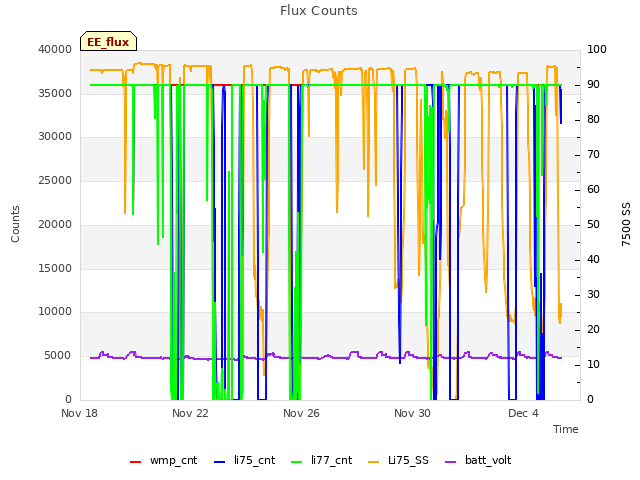Click the li75_cnt legend label
Viewport: 640px width, 480px height.
click(x=255, y=460)
